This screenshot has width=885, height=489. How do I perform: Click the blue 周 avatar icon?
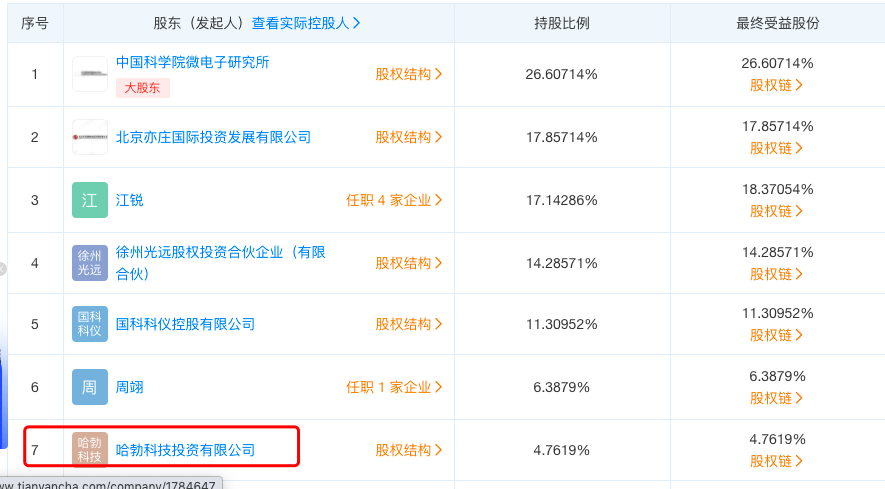click(90, 387)
